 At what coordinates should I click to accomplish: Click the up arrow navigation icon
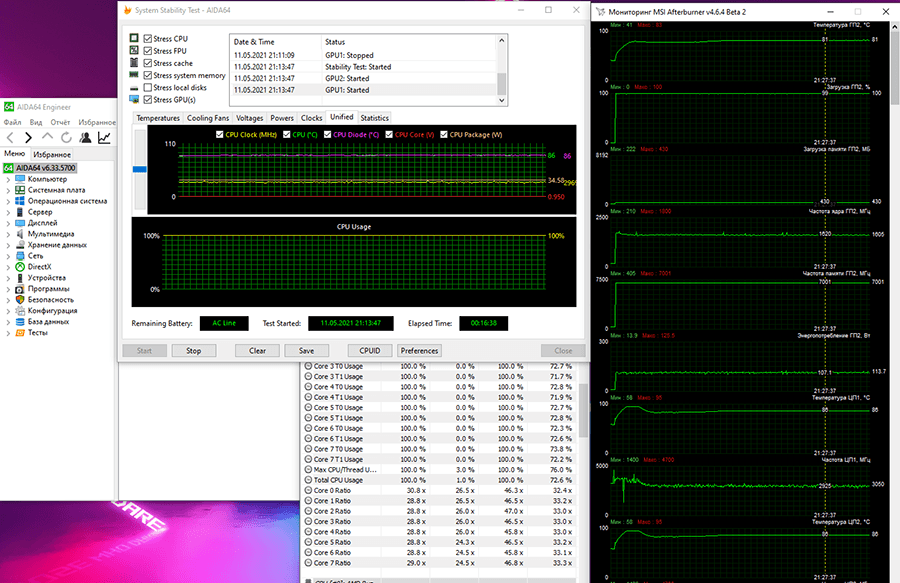pyautogui.click(x=48, y=137)
